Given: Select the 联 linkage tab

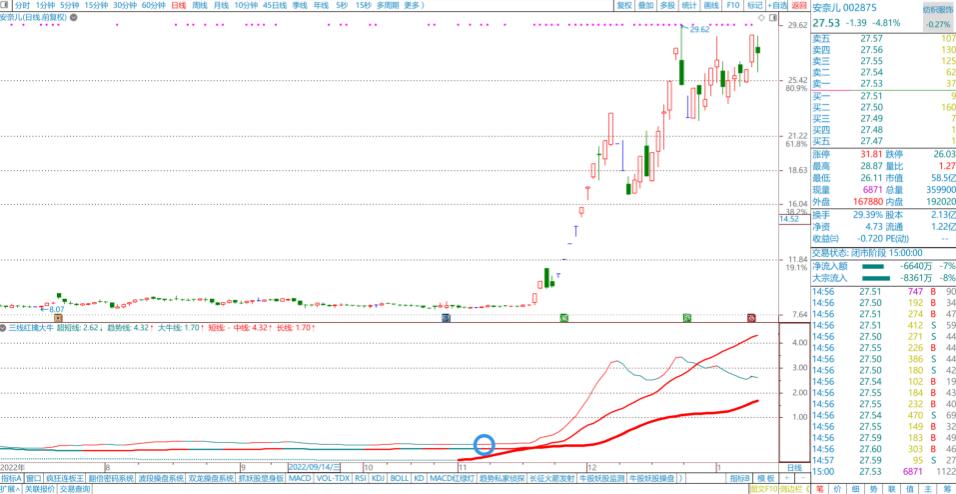Looking at the screenshot, I should (890, 489).
